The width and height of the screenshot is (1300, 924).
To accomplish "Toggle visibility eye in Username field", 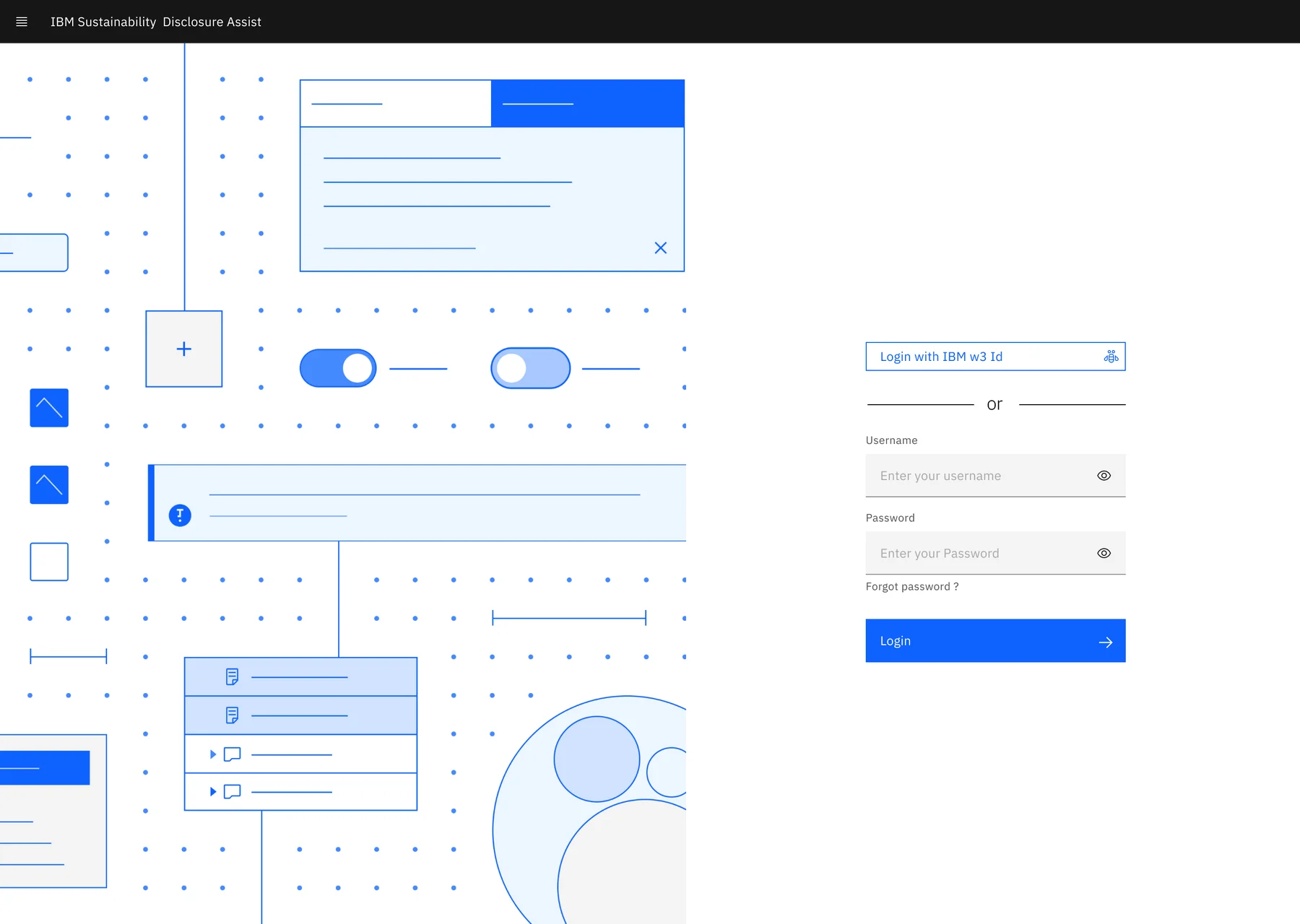I will click(x=1104, y=476).
